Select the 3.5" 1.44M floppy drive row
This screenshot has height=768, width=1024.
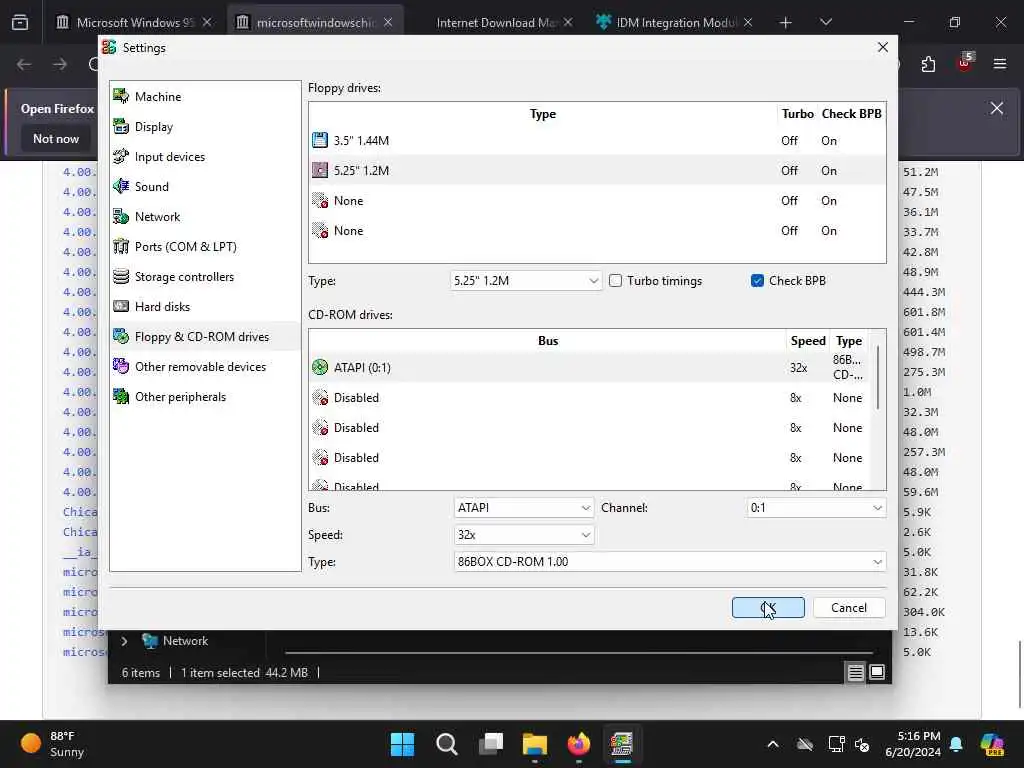click(597, 140)
